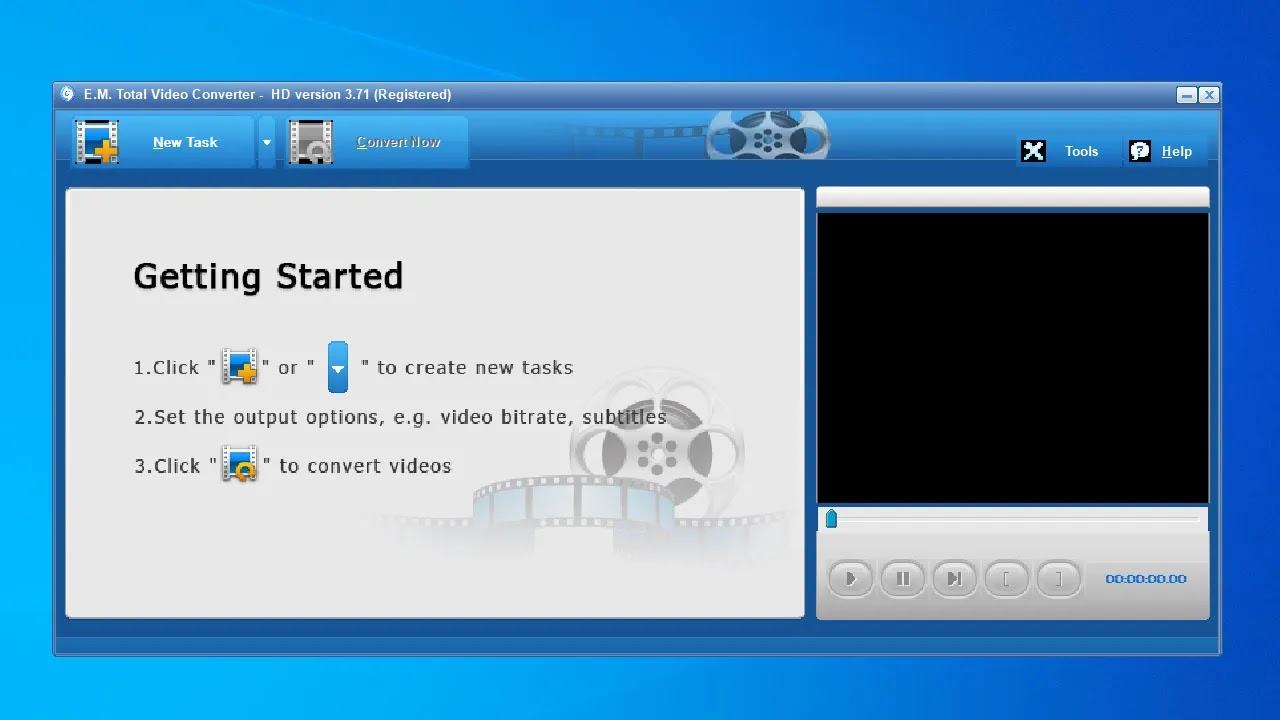
Task: Click the Convert Now label
Action: [x=398, y=142]
